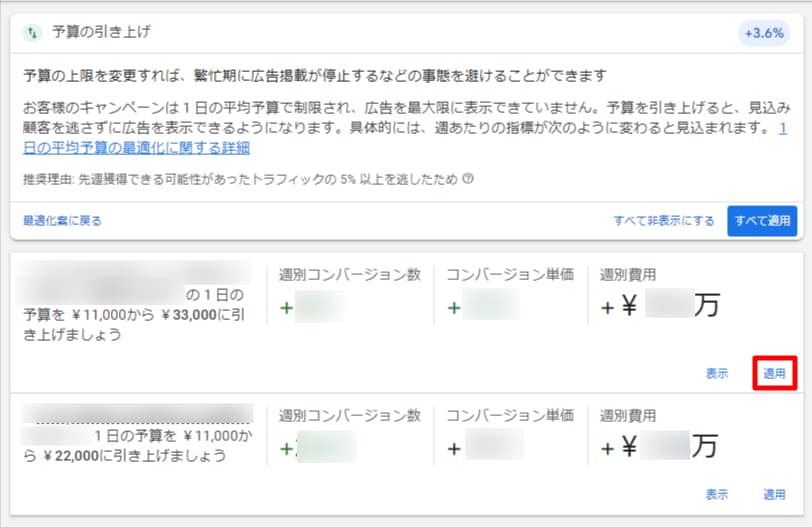
Task: Open the 1日の平均予算の最適化に関する詳細 link
Action: (x=136, y=148)
